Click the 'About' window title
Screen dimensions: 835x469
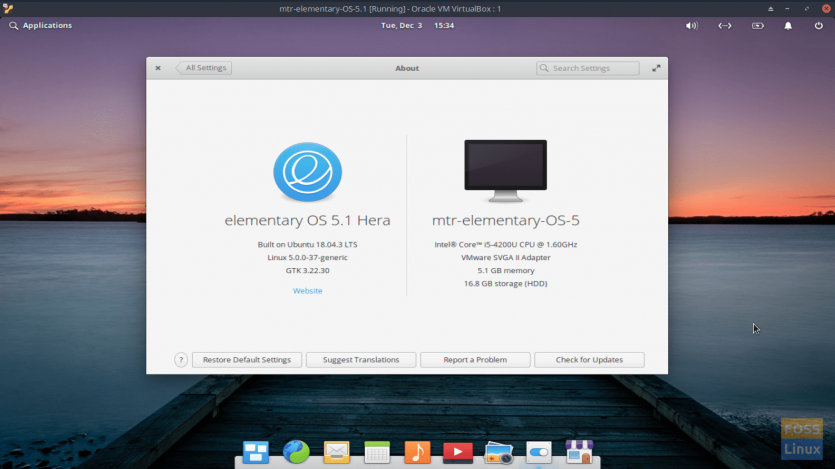(407, 68)
